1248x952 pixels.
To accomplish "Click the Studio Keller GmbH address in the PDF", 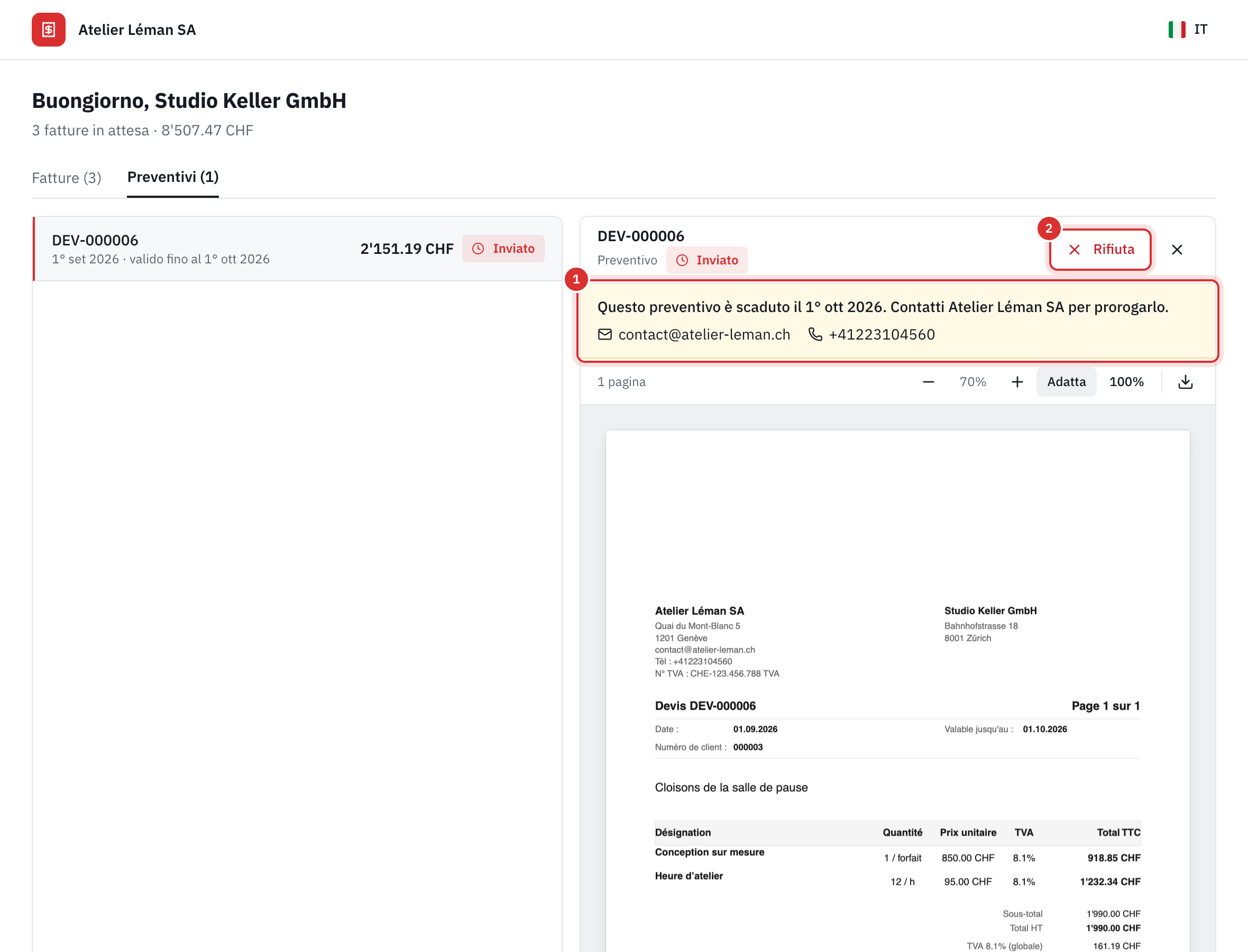I will coord(990,624).
